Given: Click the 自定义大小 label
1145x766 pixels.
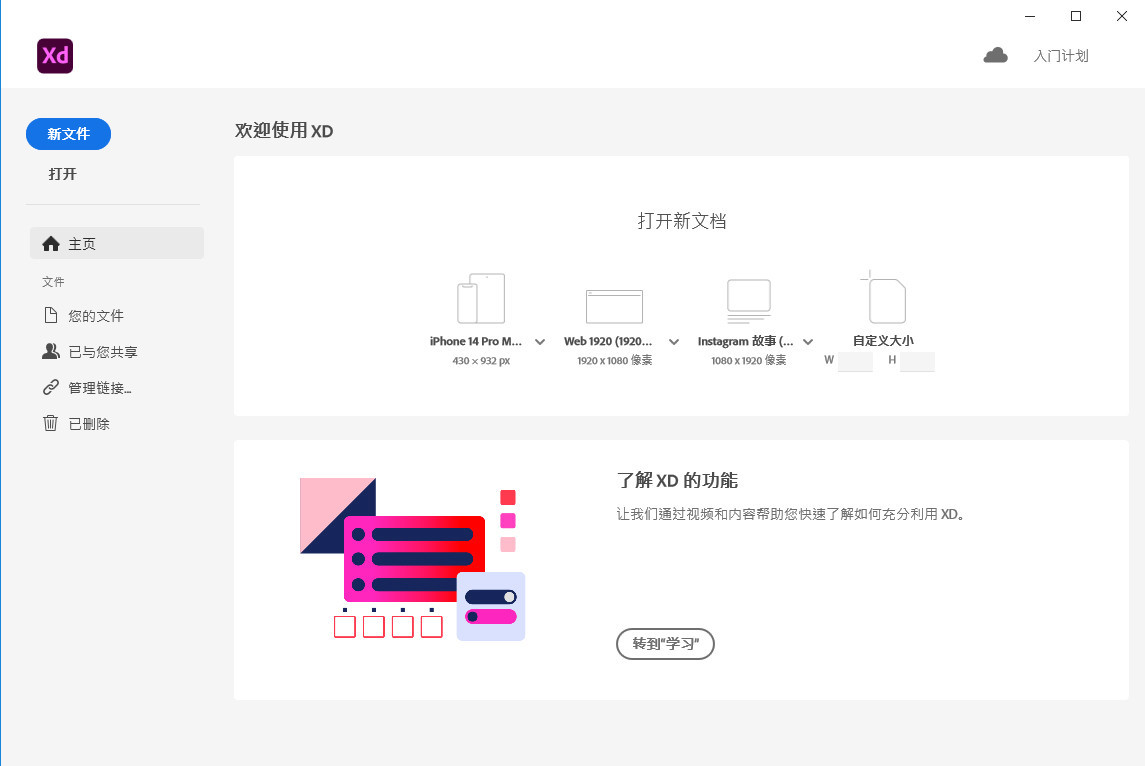Looking at the screenshot, I should tap(883, 340).
